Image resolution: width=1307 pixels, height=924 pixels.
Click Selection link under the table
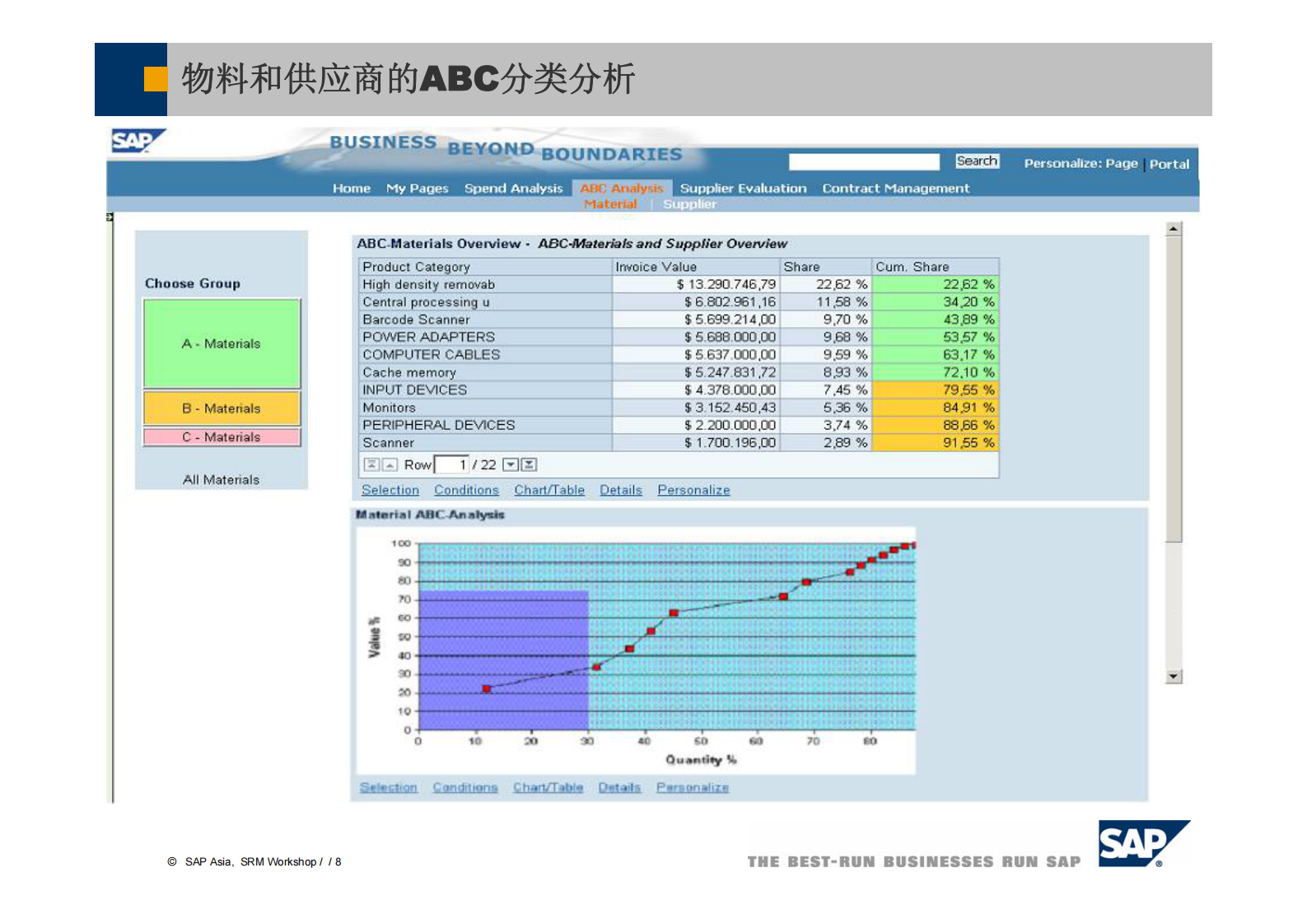click(x=390, y=490)
